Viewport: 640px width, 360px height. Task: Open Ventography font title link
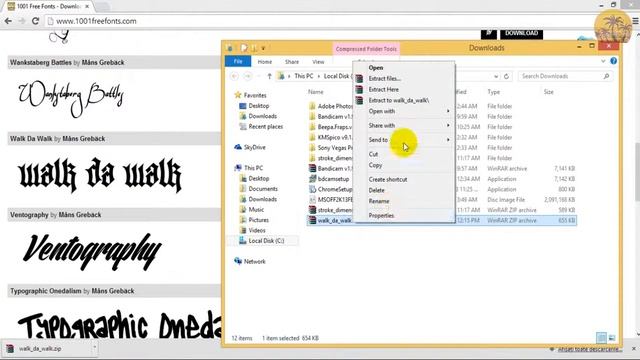pos(29,215)
